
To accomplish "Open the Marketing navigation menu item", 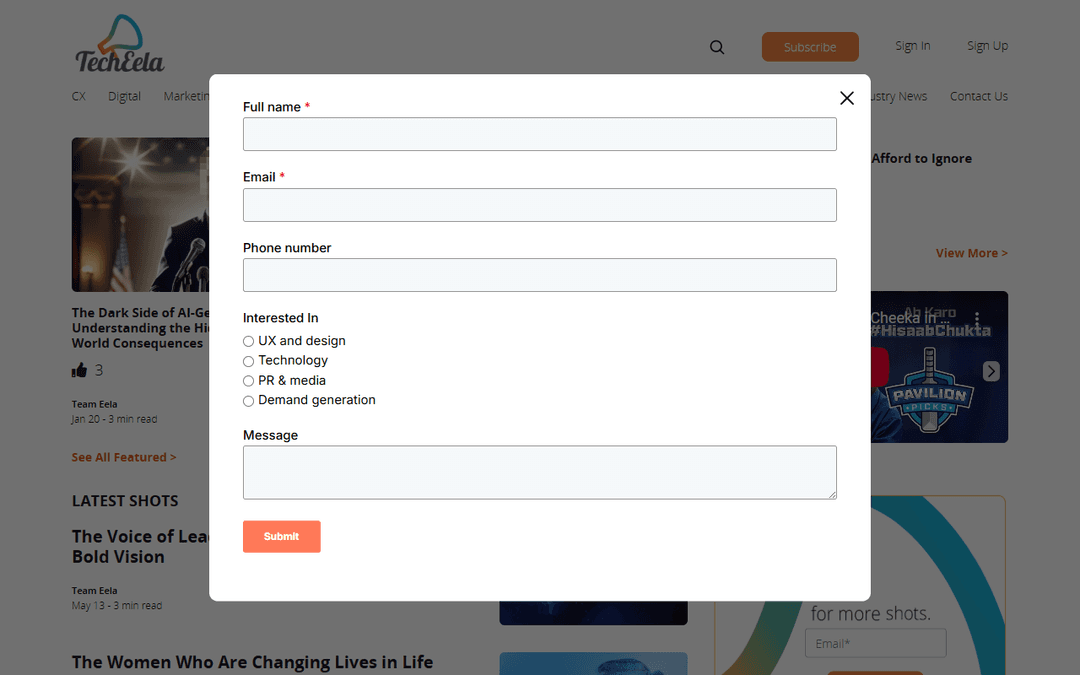I will pos(186,96).
